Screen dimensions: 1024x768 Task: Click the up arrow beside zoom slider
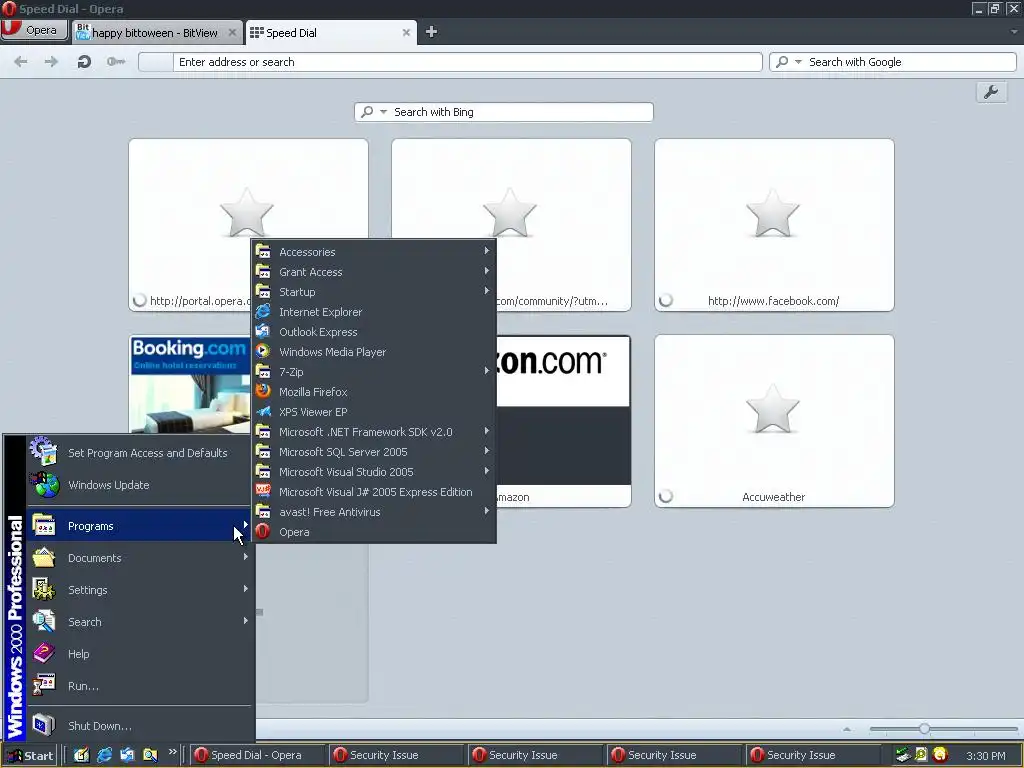(x=846, y=729)
